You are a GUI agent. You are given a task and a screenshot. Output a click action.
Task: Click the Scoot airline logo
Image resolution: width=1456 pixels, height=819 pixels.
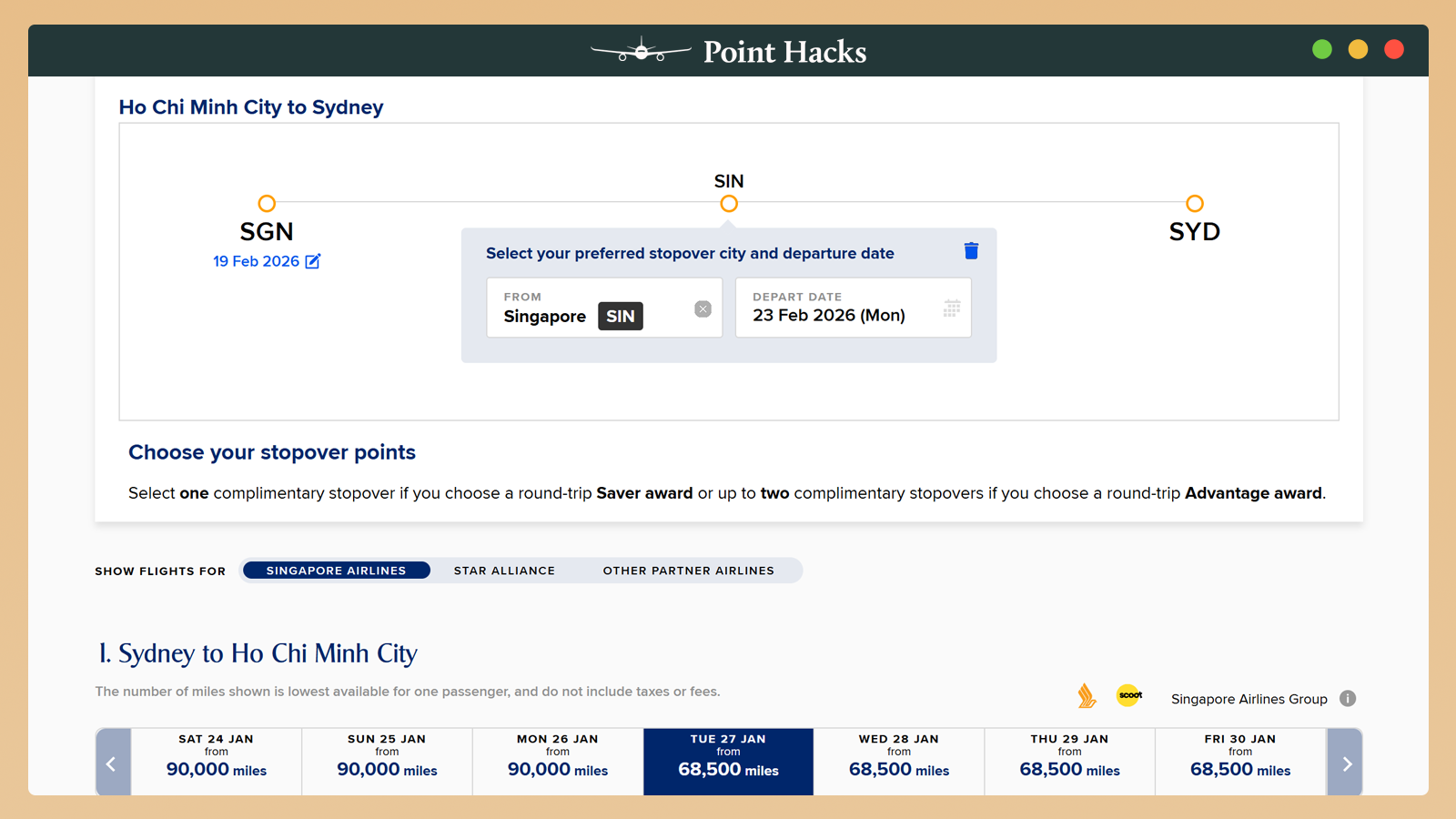point(1129,695)
